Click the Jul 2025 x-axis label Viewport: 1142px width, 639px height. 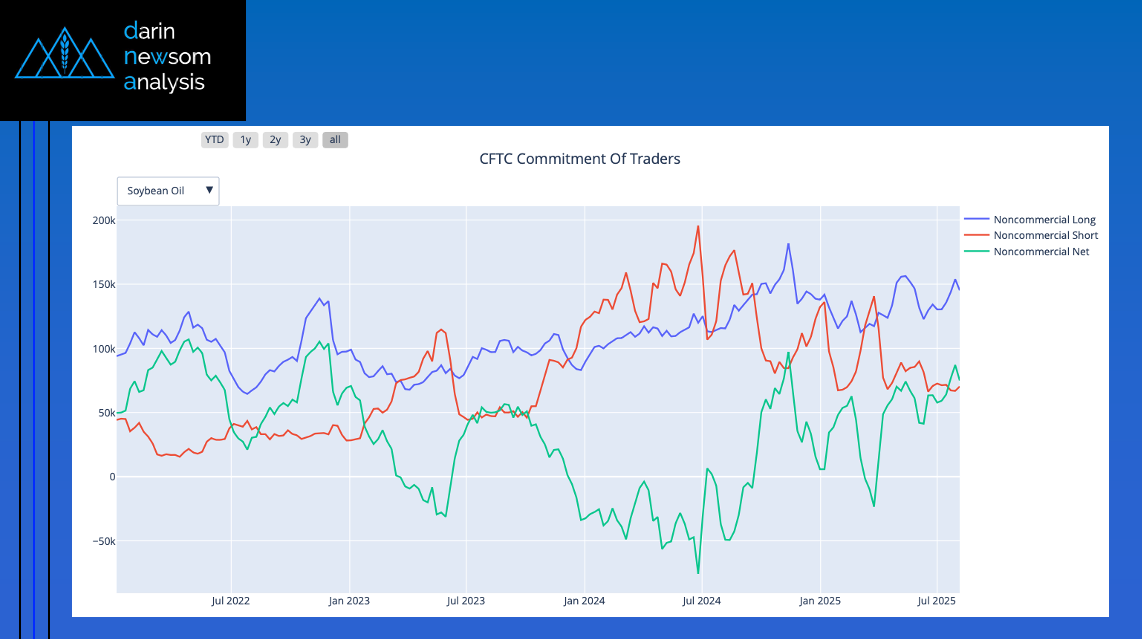(937, 602)
